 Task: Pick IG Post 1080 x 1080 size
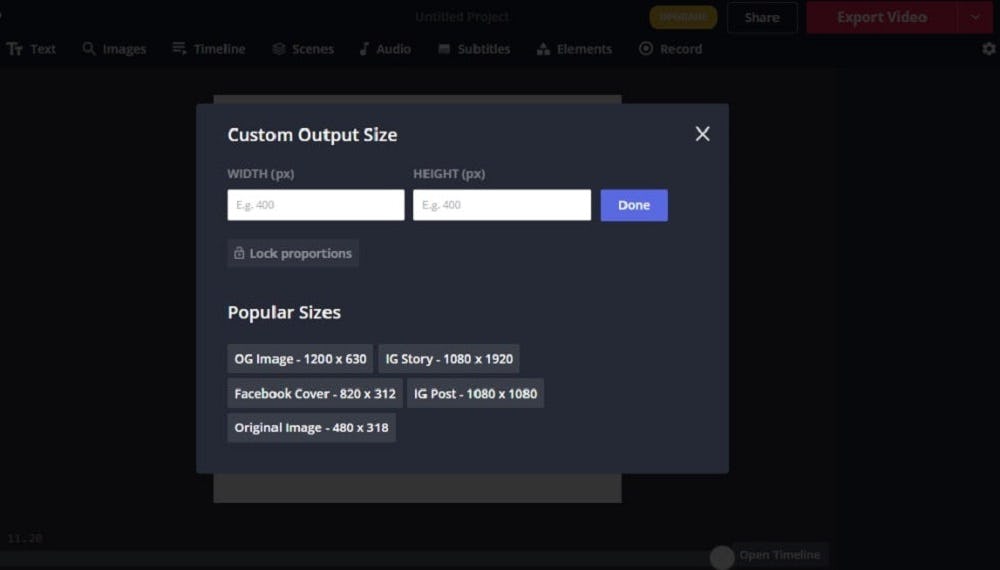[x=475, y=393]
